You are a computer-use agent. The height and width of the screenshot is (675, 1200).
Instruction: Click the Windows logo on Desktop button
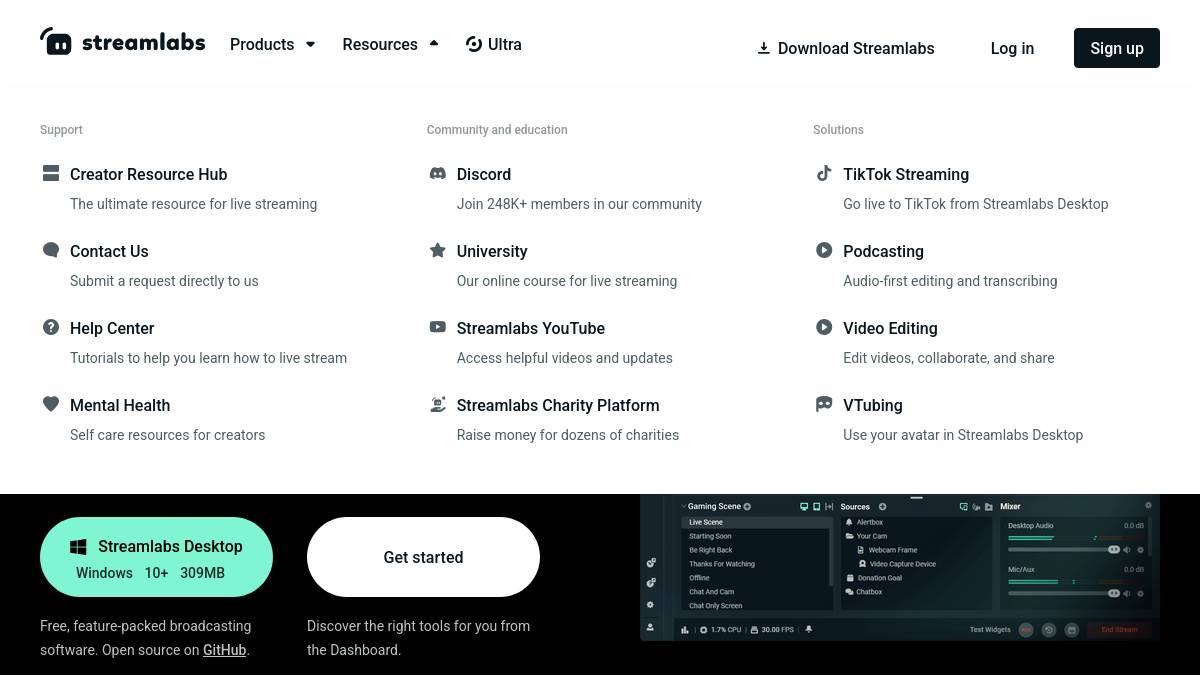78,547
